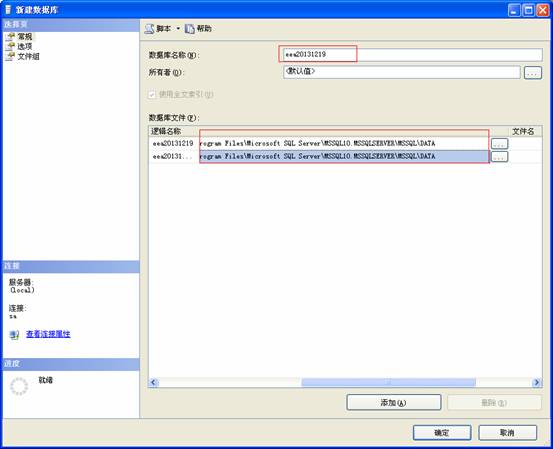Browse path for first database file row
This screenshot has width=553, height=449.
[x=499, y=144]
